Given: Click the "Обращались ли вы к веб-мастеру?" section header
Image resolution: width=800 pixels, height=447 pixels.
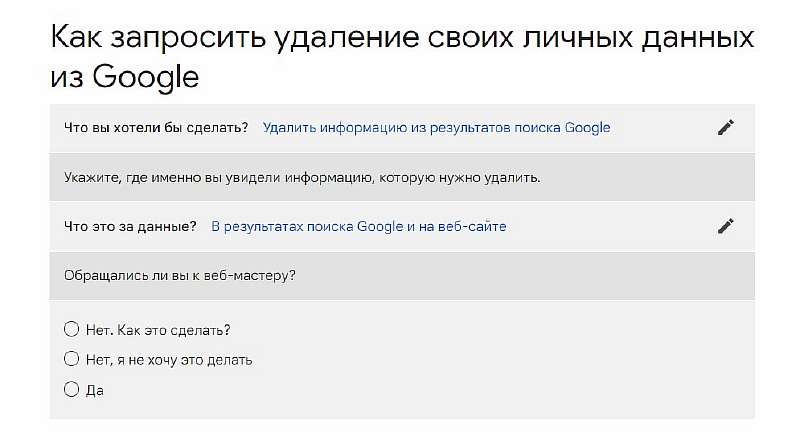Looking at the screenshot, I should (180, 275).
